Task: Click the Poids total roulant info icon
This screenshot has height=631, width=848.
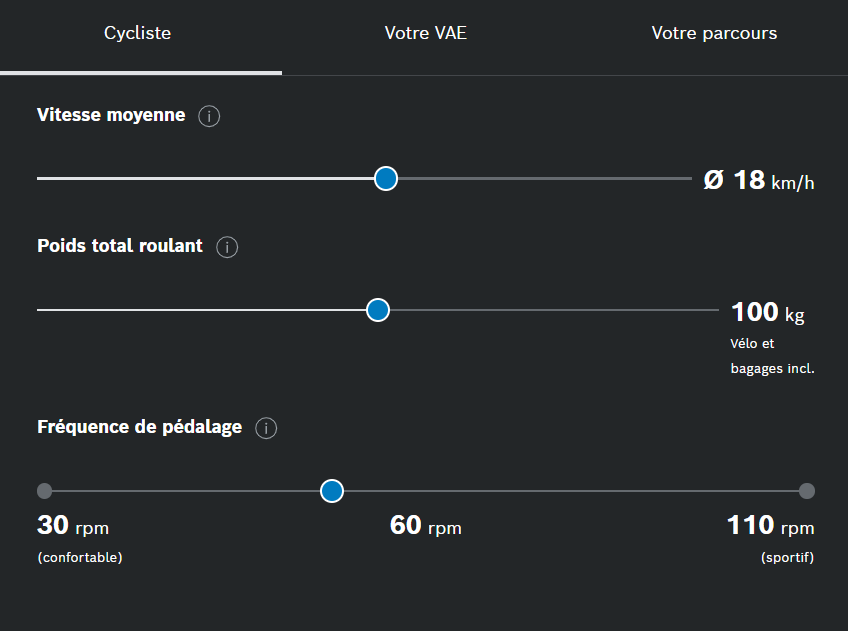Action: pyautogui.click(x=227, y=247)
